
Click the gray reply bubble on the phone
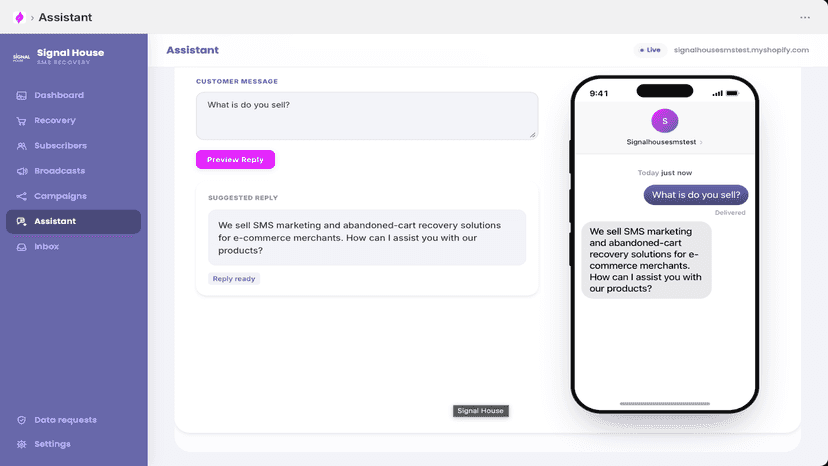[646, 260]
